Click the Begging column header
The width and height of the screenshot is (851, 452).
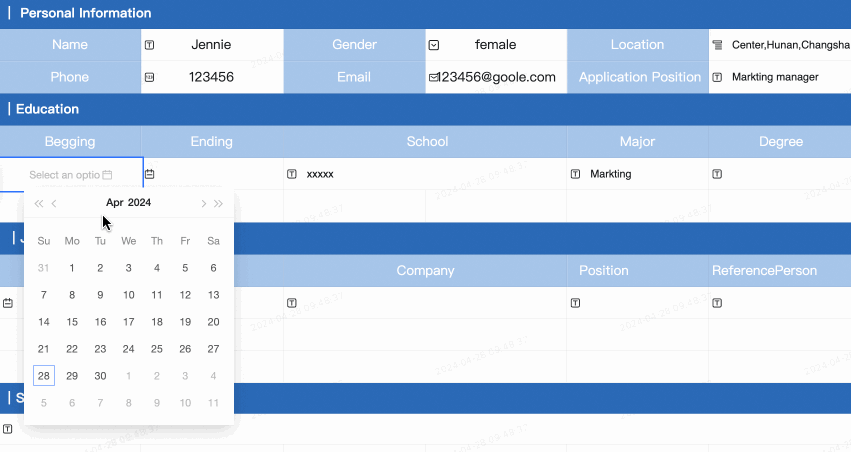click(70, 142)
